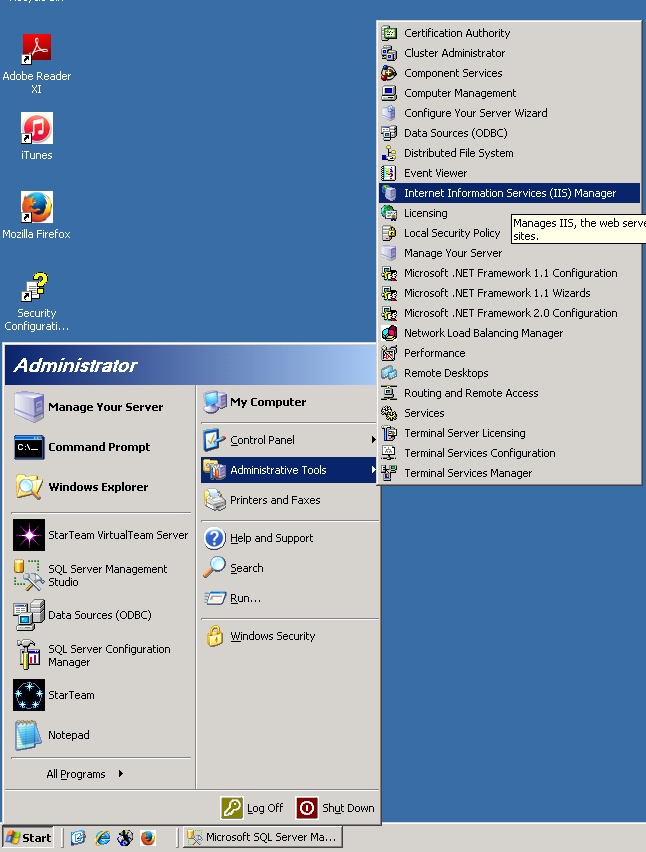646x852 pixels.
Task: Open Event Viewer from Administrative Tools
Action: point(435,173)
